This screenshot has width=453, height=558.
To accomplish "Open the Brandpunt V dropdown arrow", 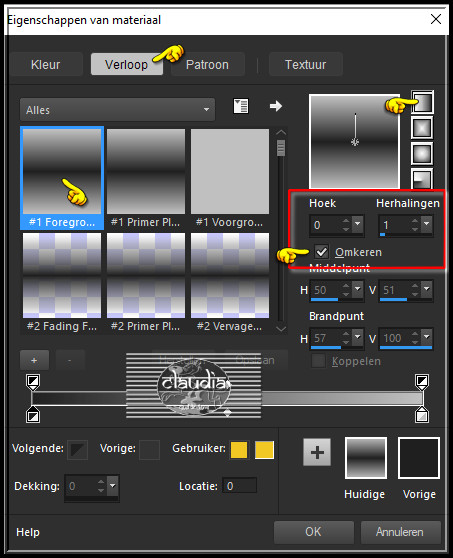I will point(427,337).
